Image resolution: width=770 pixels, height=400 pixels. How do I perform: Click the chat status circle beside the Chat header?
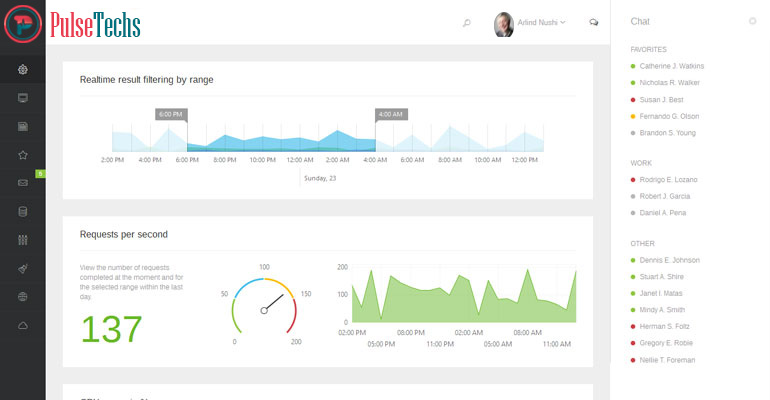click(752, 21)
